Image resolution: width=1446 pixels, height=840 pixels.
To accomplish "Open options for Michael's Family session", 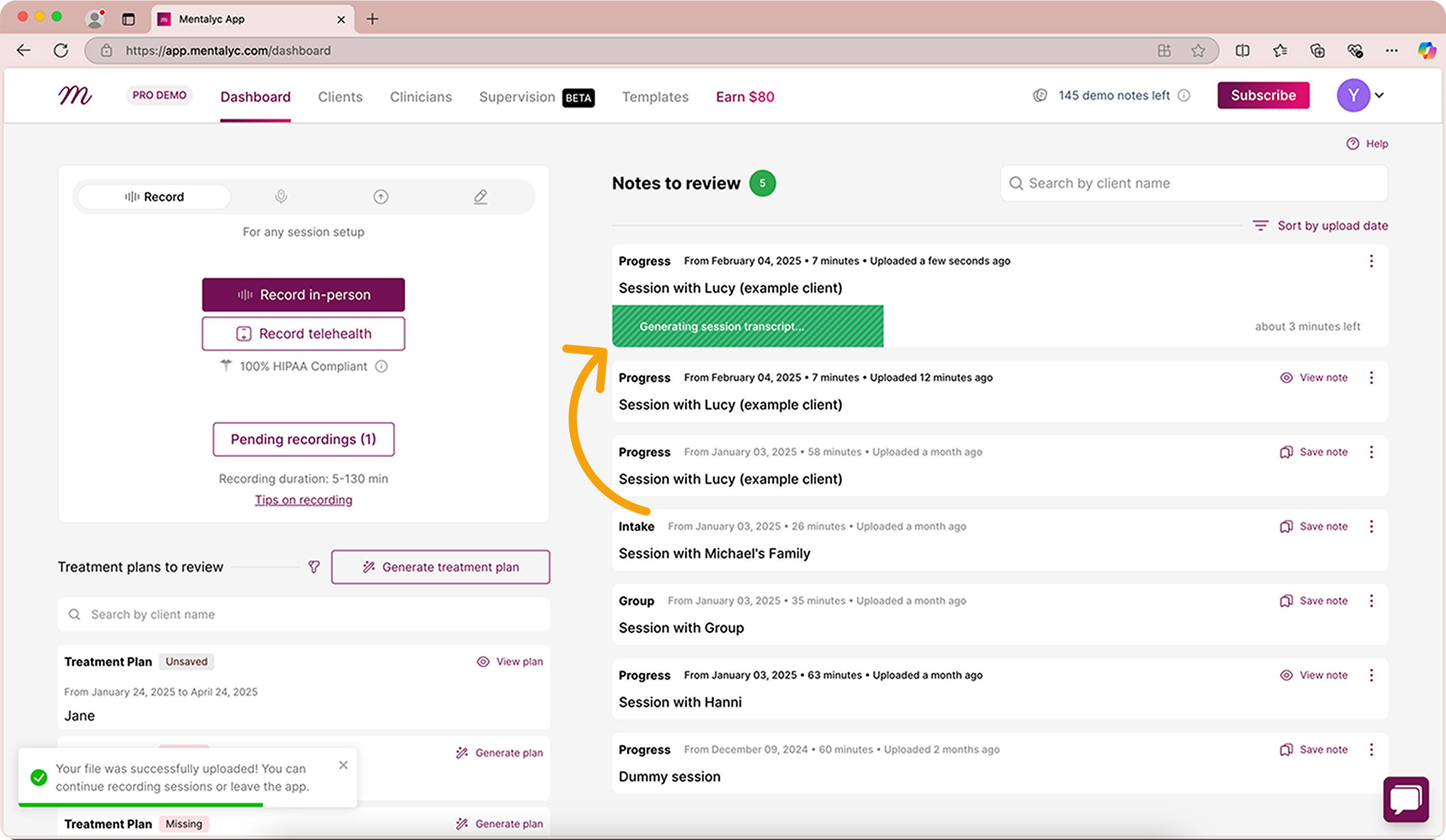I will click(x=1372, y=526).
